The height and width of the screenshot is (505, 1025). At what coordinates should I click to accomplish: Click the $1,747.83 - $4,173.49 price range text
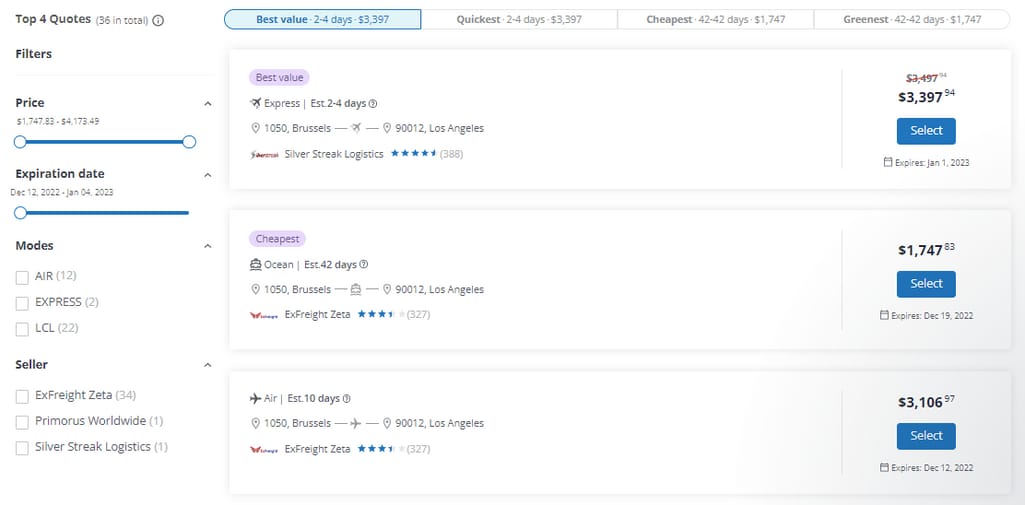[x=58, y=122]
